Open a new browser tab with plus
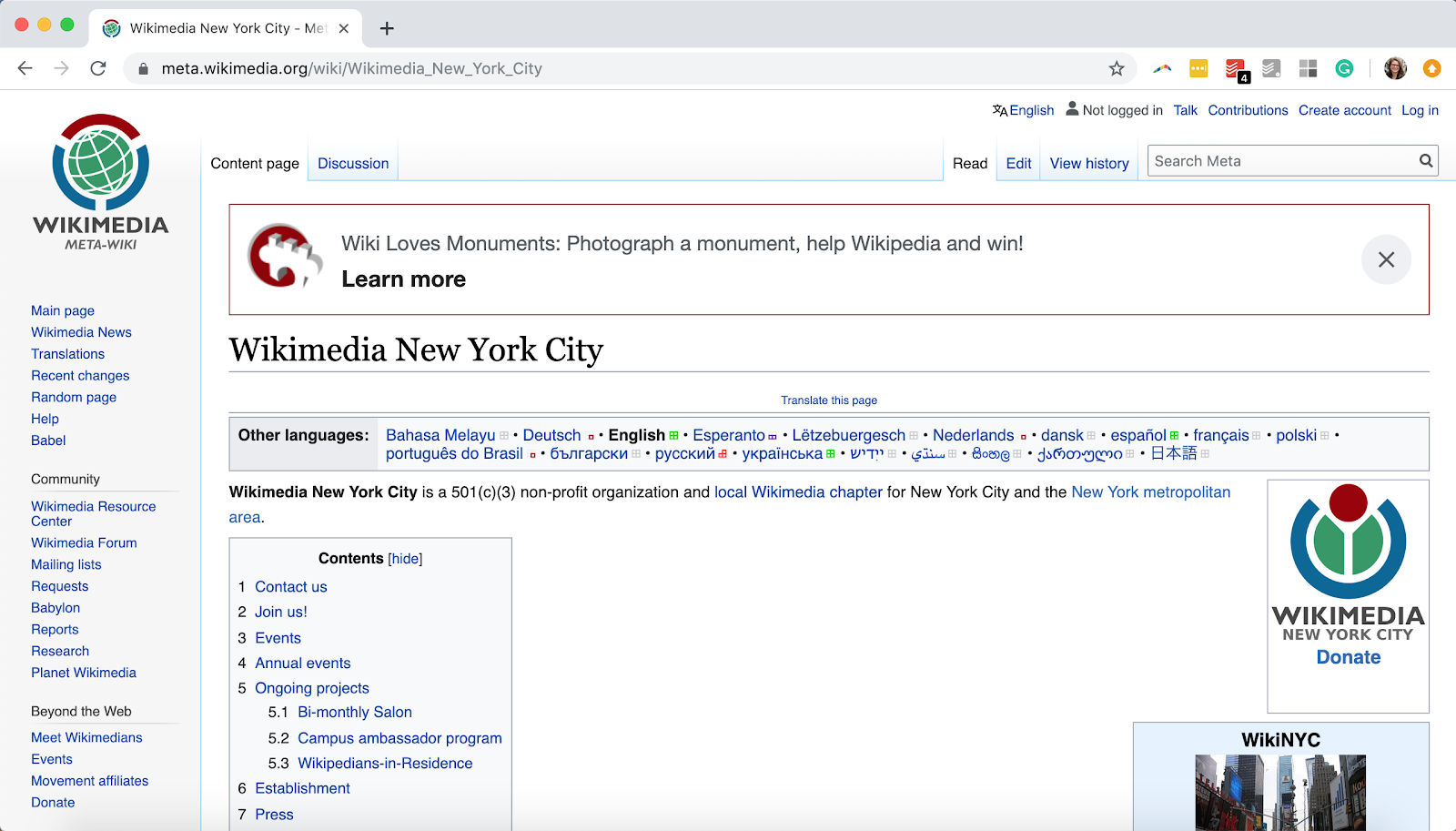Viewport: 1456px width, 831px height. click(x=387, y=28)
